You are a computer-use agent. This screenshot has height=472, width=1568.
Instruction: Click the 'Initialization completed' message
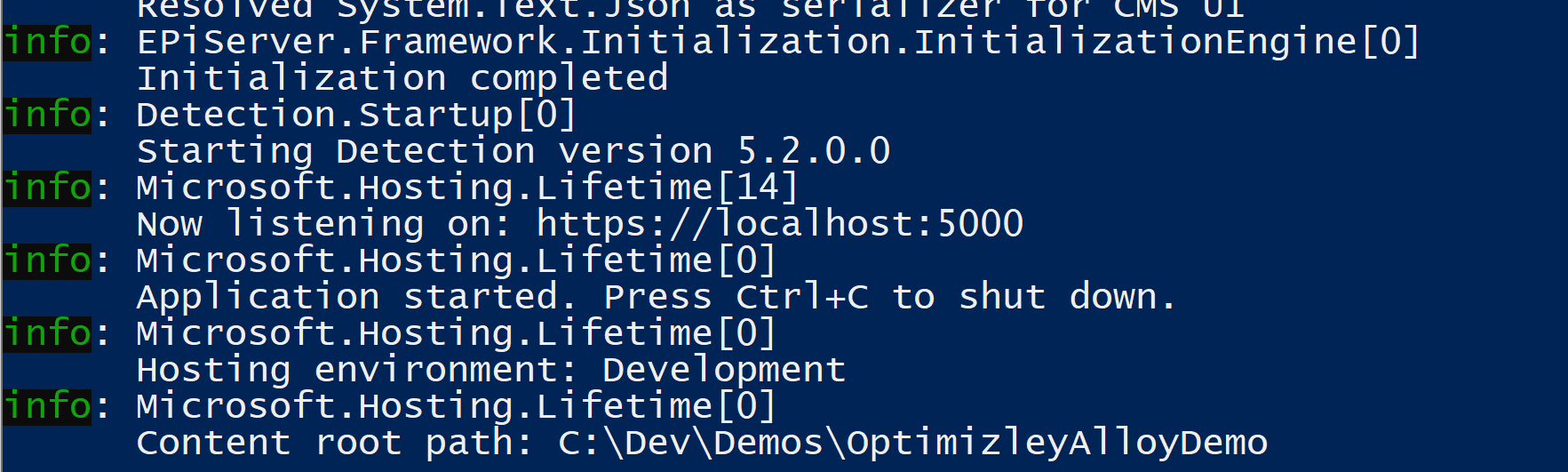402,78
